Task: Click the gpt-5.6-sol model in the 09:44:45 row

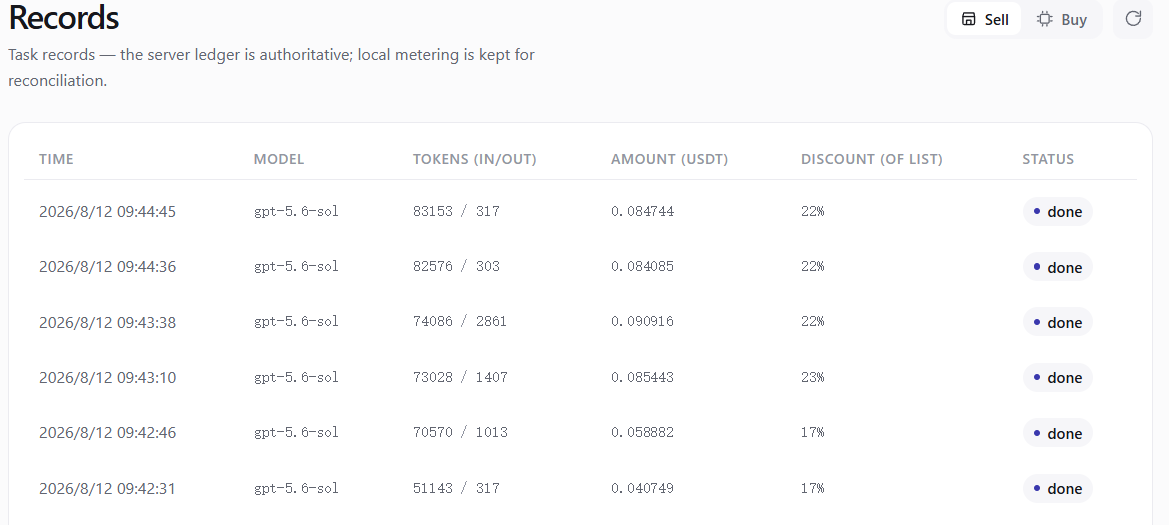Action: (x=296, y=212)
